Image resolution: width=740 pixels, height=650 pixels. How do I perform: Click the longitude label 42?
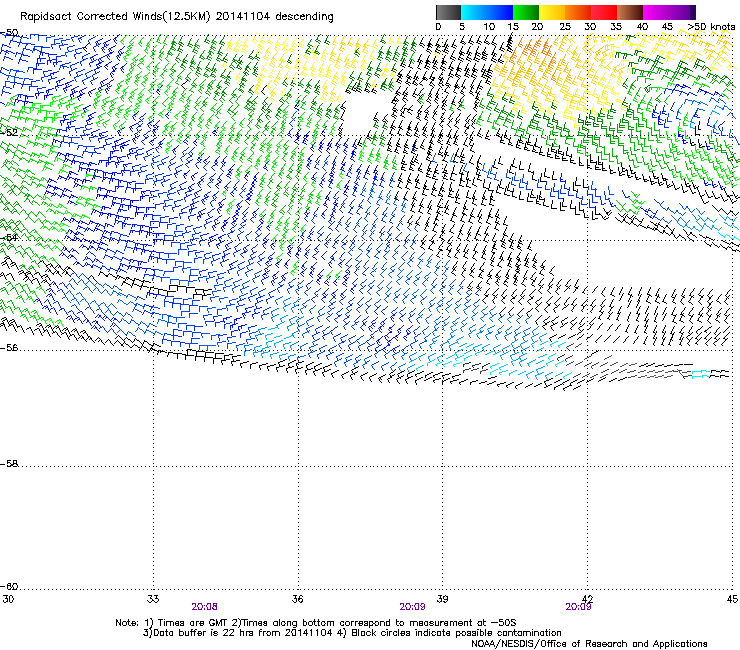pos(587,599)
